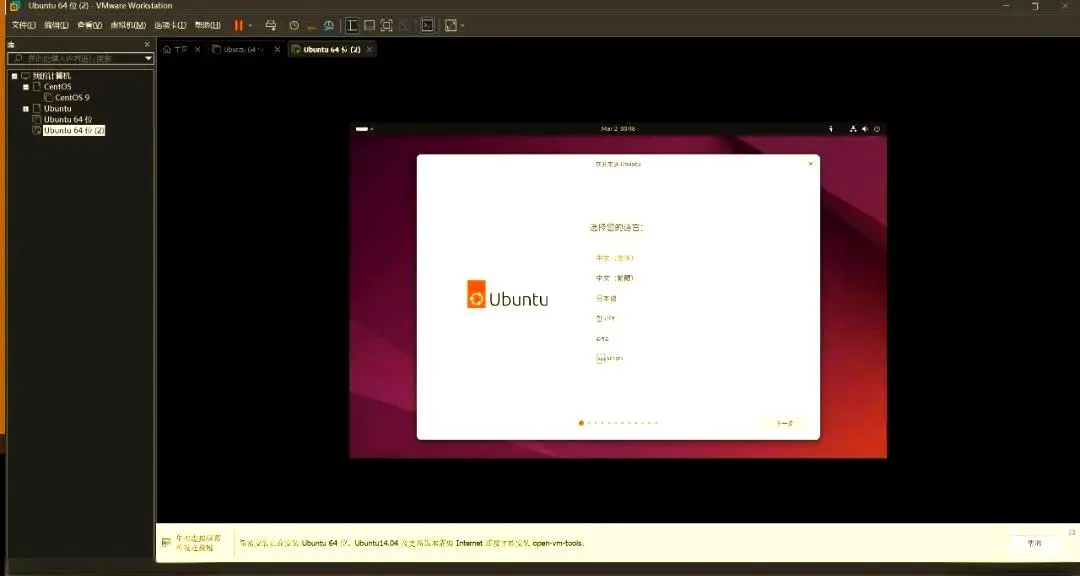Click the date and time in Ubuntu top bar
The image size is (1080, 576).
click(x=618, y=129)
